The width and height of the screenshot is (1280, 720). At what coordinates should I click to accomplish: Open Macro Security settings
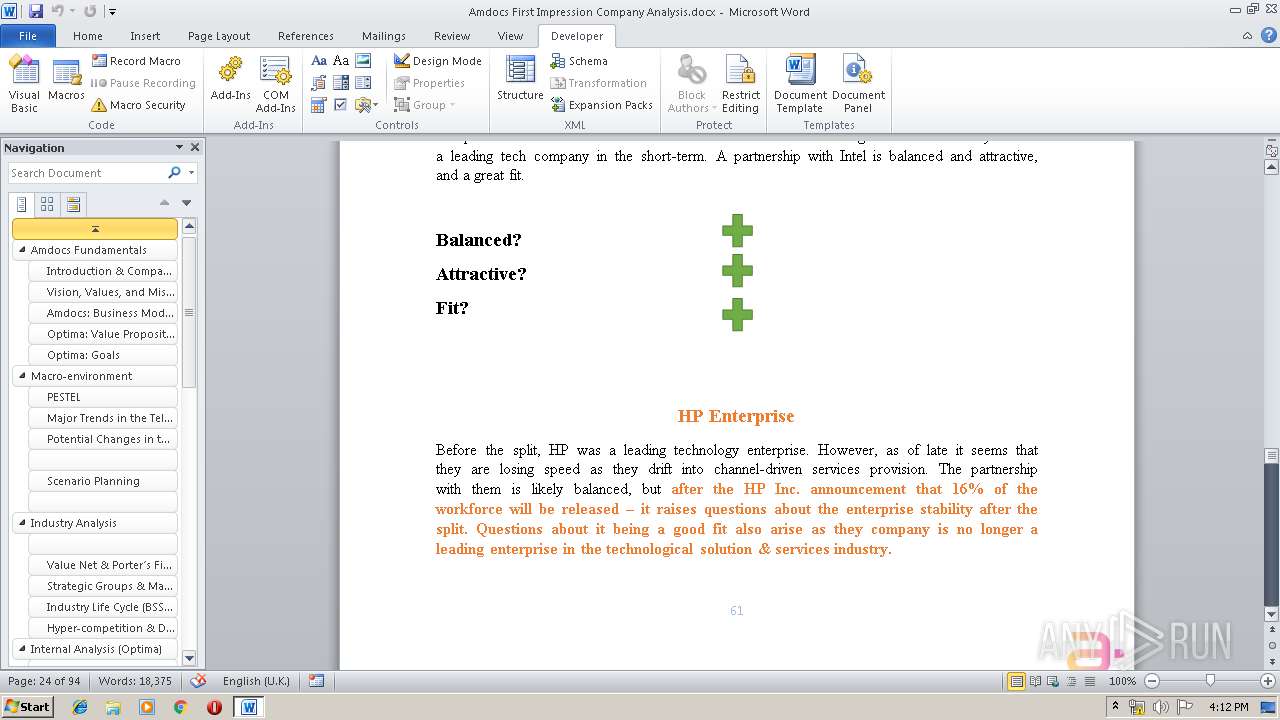coord(138,105)
